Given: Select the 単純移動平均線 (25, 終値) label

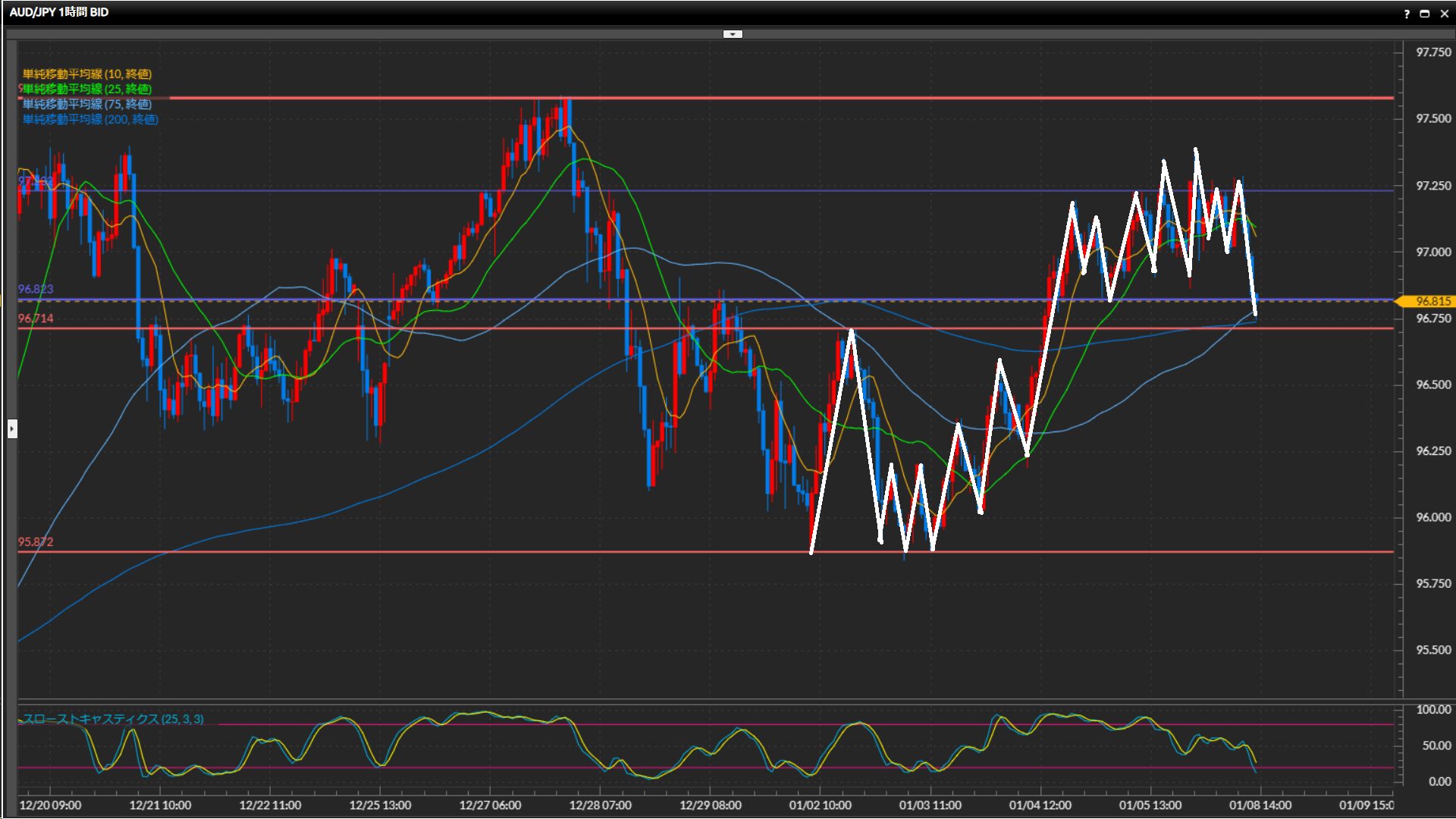Looking at the screenshot, I should click(87, 89).
